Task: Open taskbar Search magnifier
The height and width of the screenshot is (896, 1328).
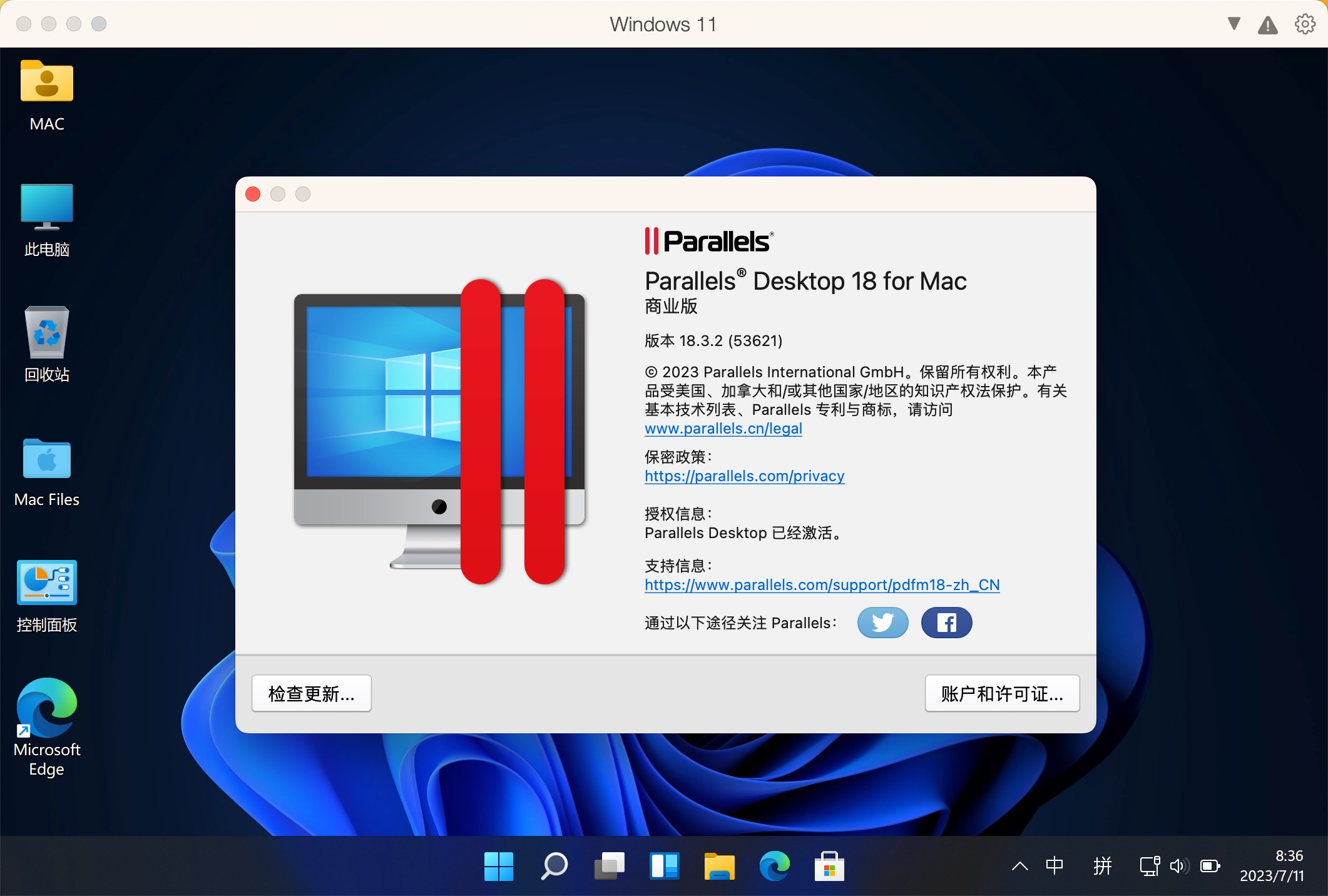Action: pyautogui.click(x=554, y=867)
